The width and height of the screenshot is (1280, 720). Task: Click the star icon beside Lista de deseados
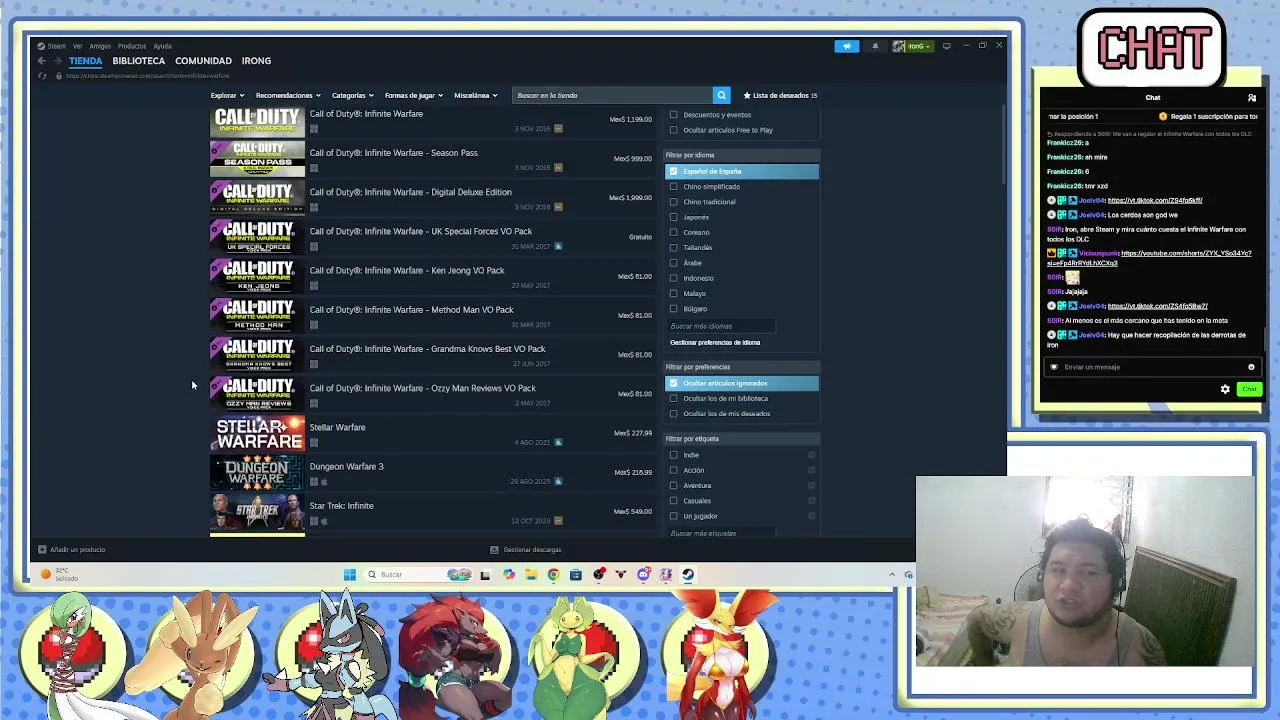pyautogui.click(x=746, y=95)
